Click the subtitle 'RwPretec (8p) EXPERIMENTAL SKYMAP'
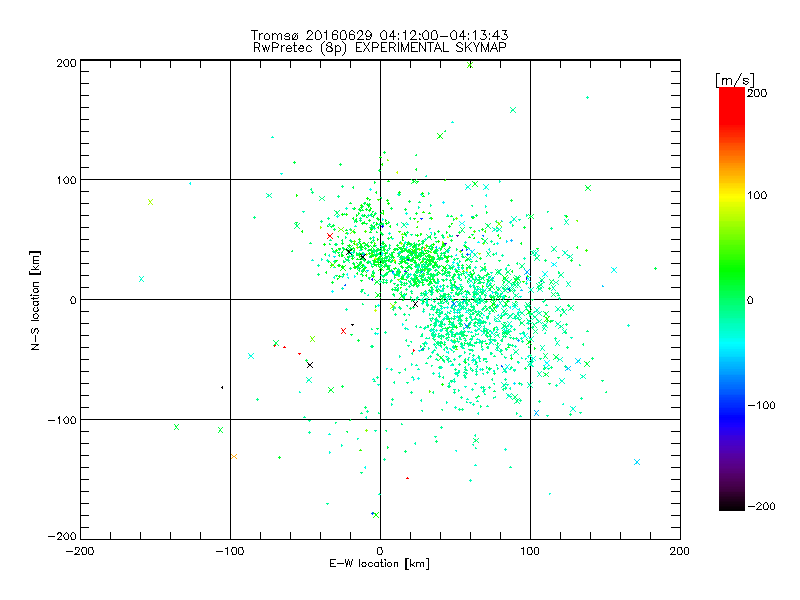 tap(379, 48)
